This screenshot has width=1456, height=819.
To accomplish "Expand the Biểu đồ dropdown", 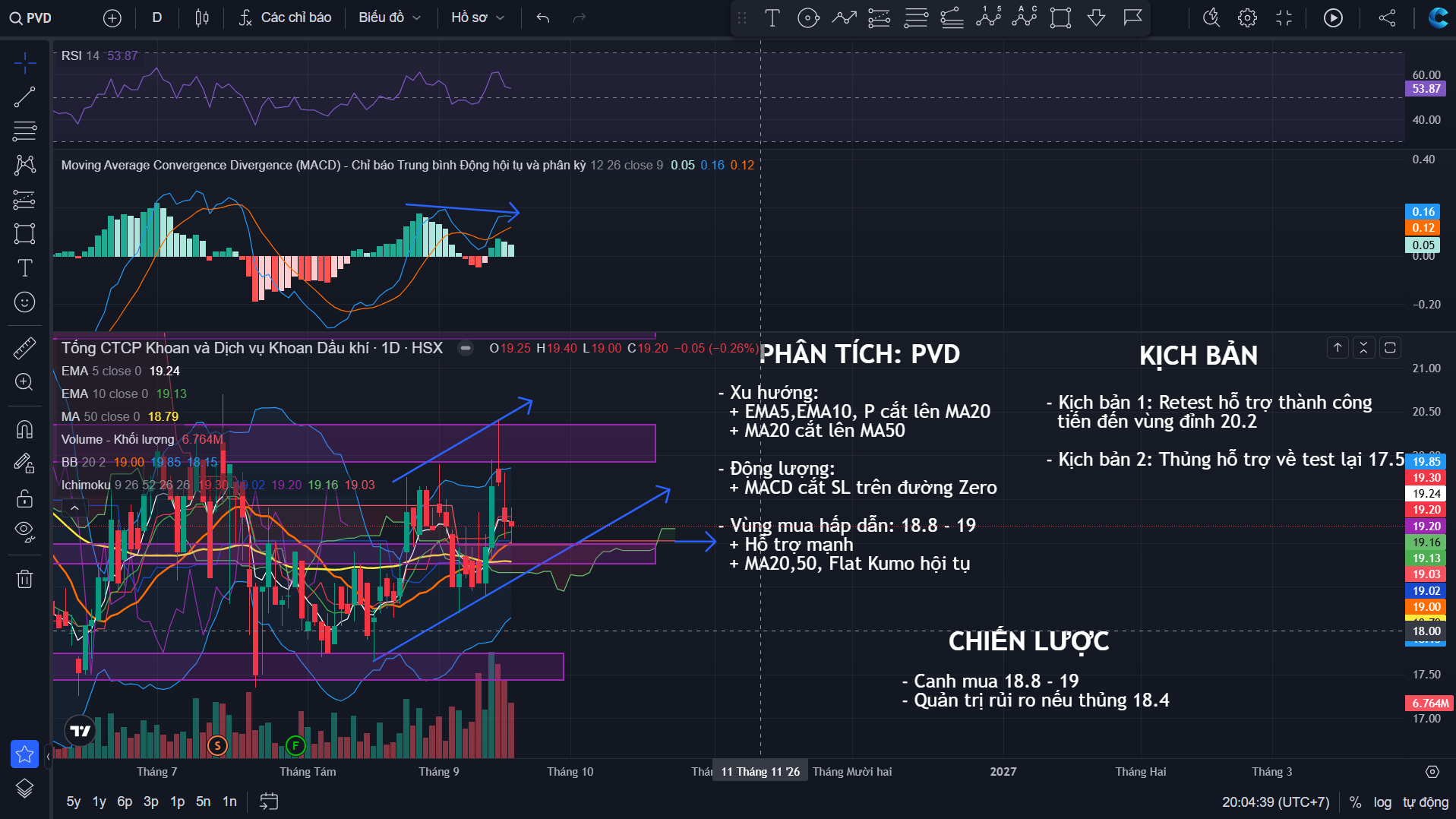I will 390,17.
